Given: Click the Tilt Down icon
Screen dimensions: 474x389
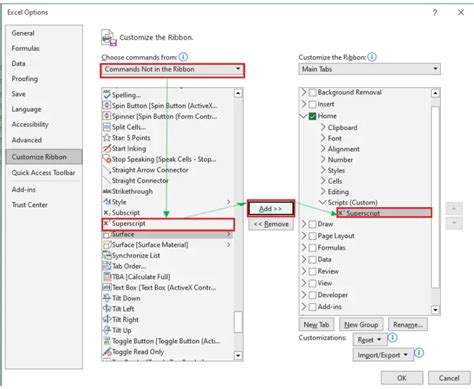Looking at the screenshot, I should pyautogui.click(x=107, y=298).
